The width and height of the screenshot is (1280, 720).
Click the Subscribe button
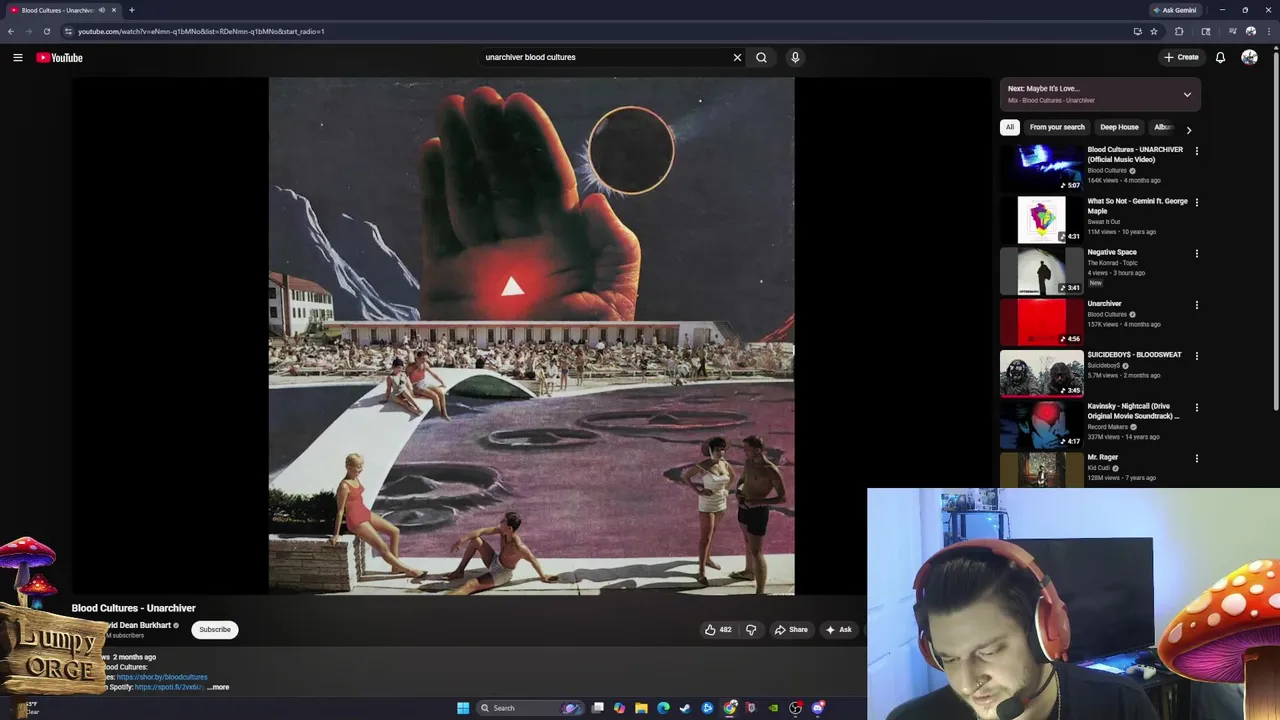(x=214, y=630)
